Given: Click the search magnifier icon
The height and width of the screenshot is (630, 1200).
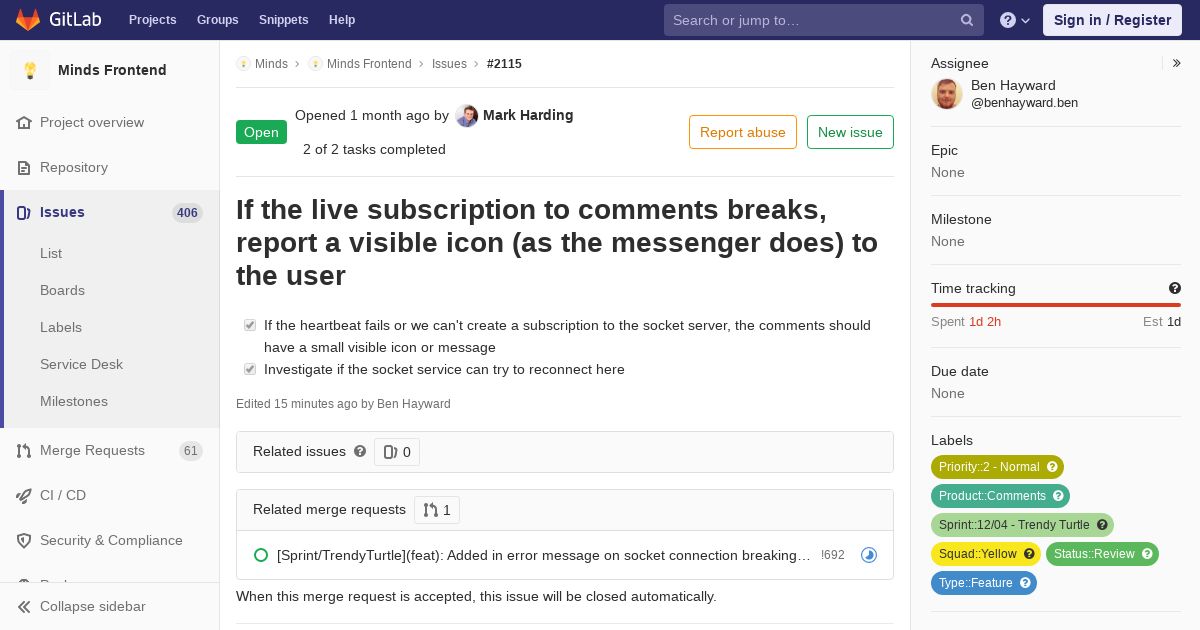Looking at the screenshot, I should 967,20.
